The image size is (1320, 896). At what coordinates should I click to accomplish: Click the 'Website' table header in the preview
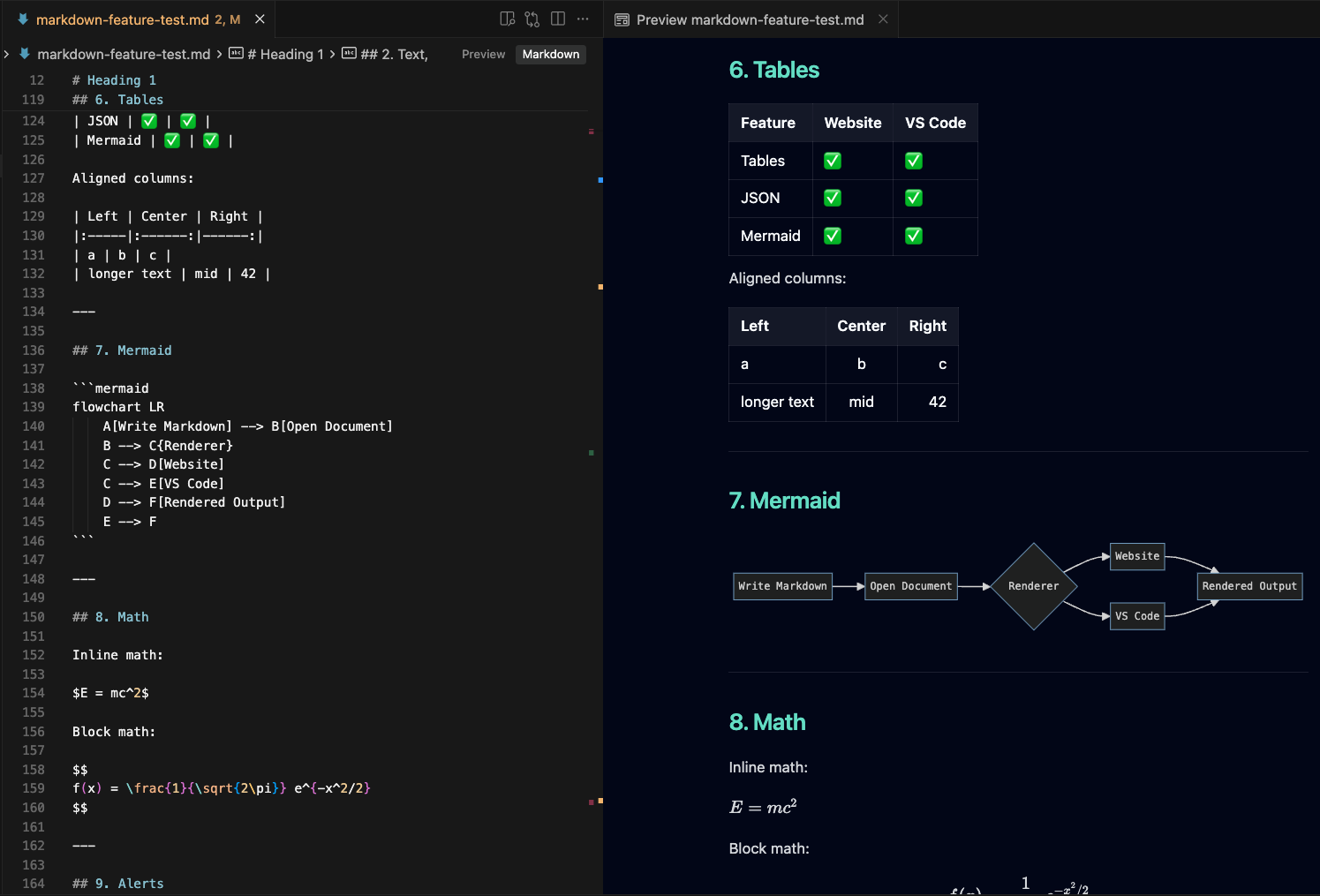[x=853, y=123]
